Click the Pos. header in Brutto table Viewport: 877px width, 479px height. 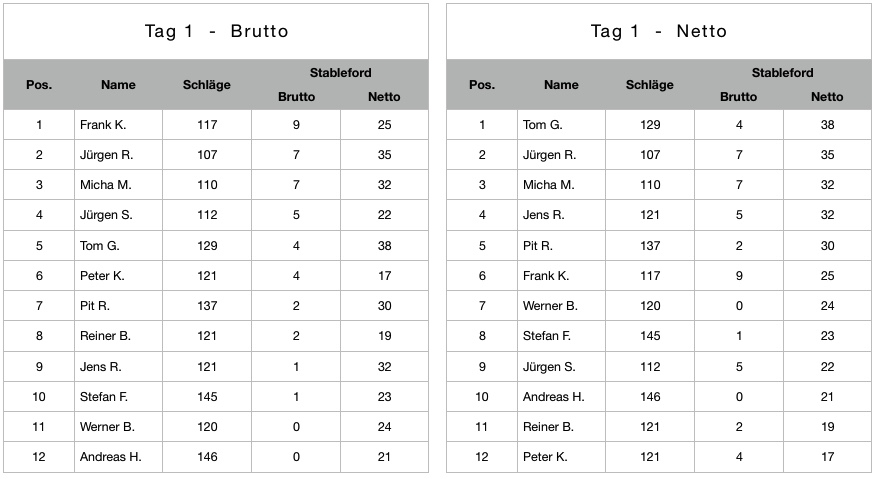click(x=39, y=84)
